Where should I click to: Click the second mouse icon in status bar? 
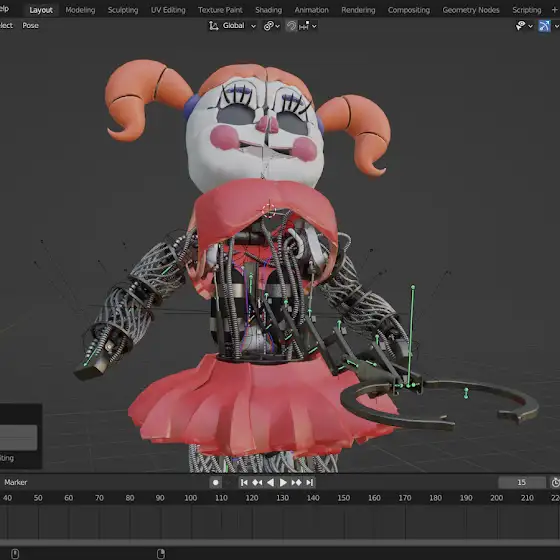coord(161,554)
